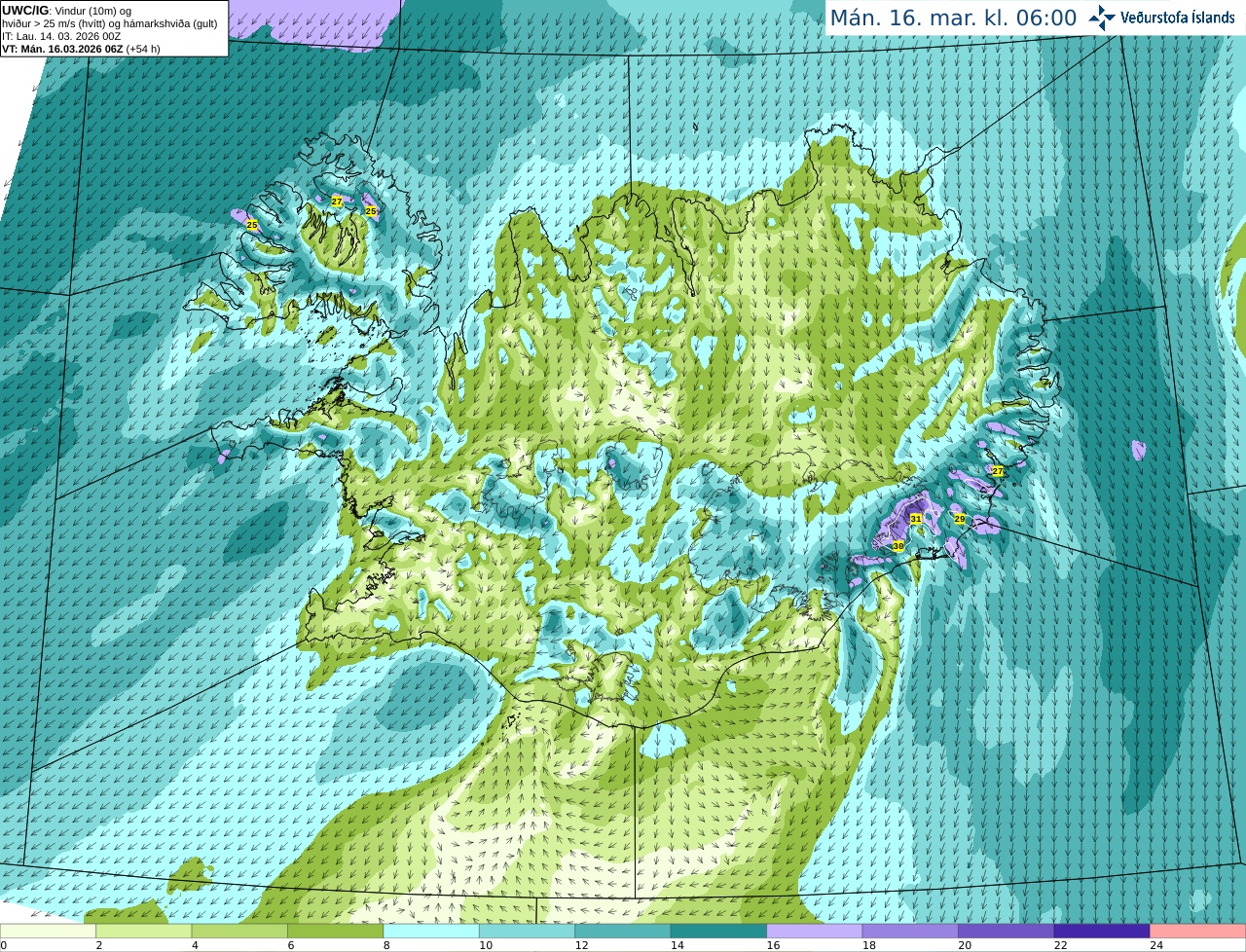The width and height of the screenshot is (1246, 952).
Task: Pick the palest 0–2 m/s color swatch
Action: [x=49, y=931]
